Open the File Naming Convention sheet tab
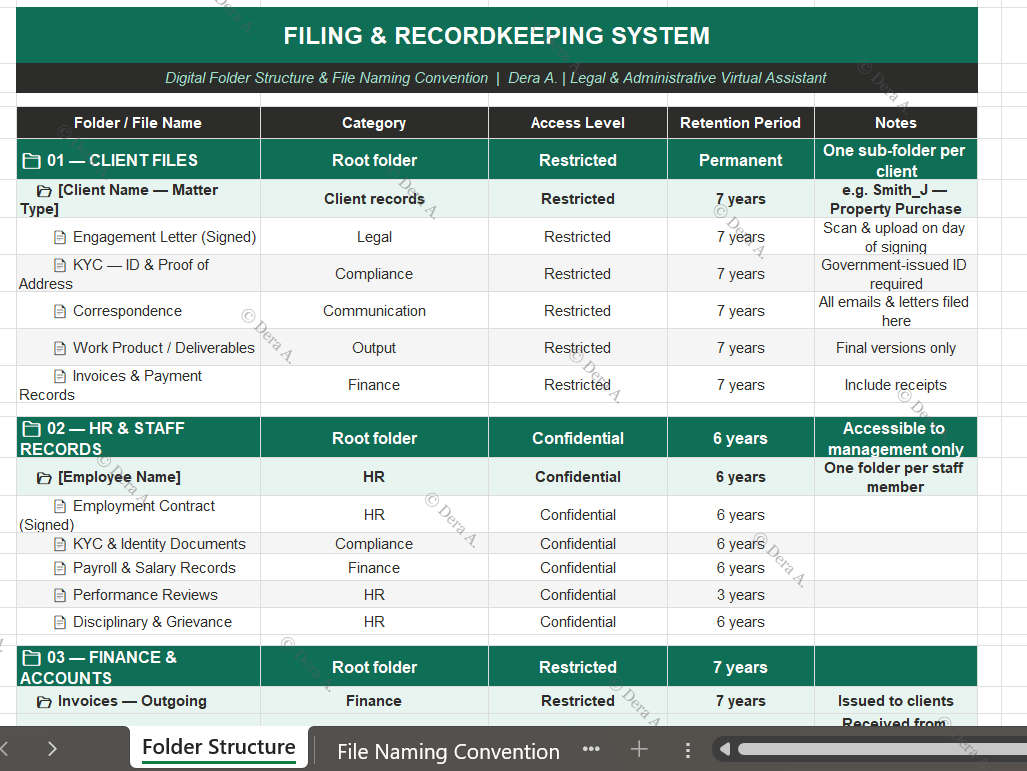This screenshot has width=1027, height=771. tap(448, 751)
